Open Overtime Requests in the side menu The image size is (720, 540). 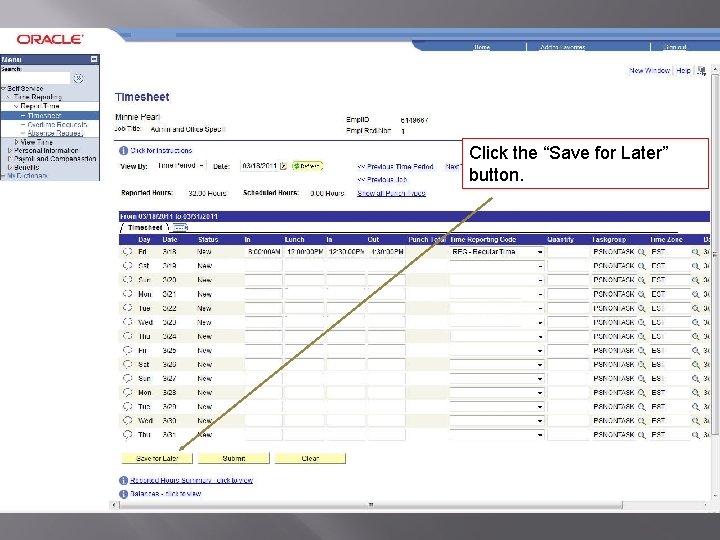tap(57, 124)
